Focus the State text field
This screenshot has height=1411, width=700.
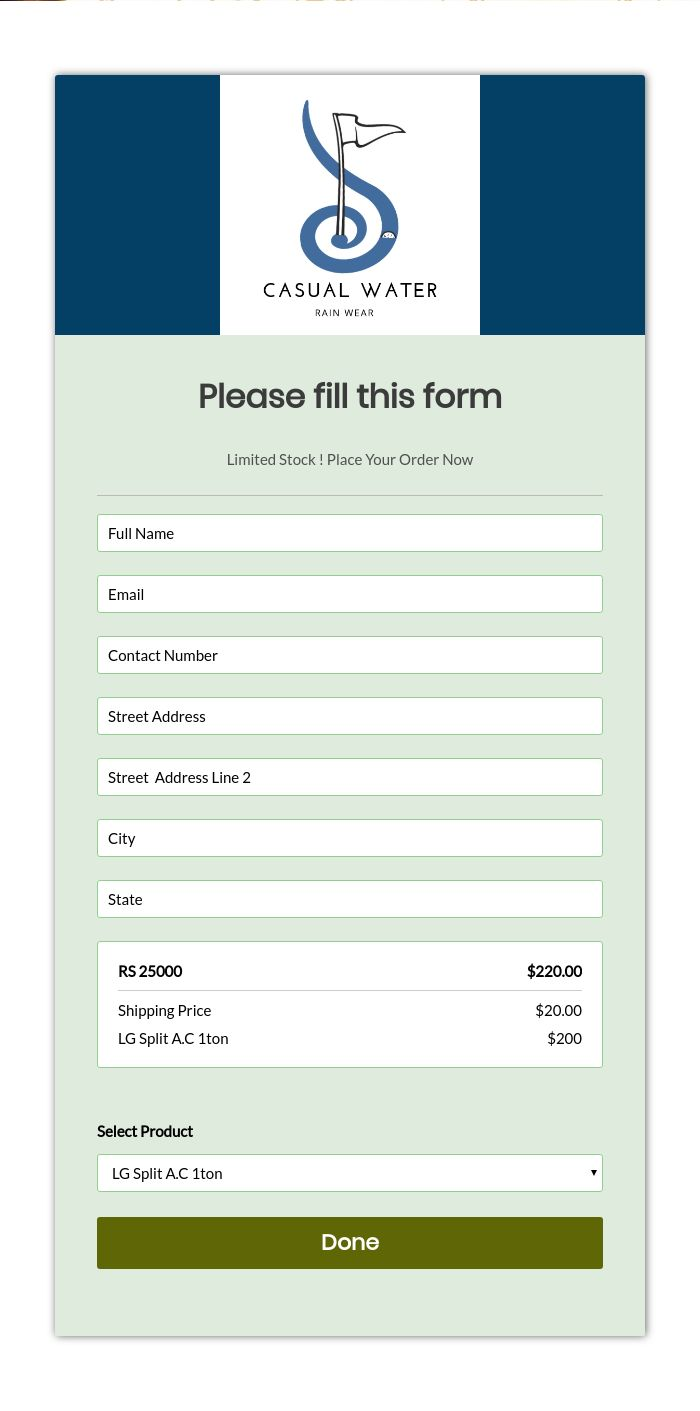[x=350, y=899]
